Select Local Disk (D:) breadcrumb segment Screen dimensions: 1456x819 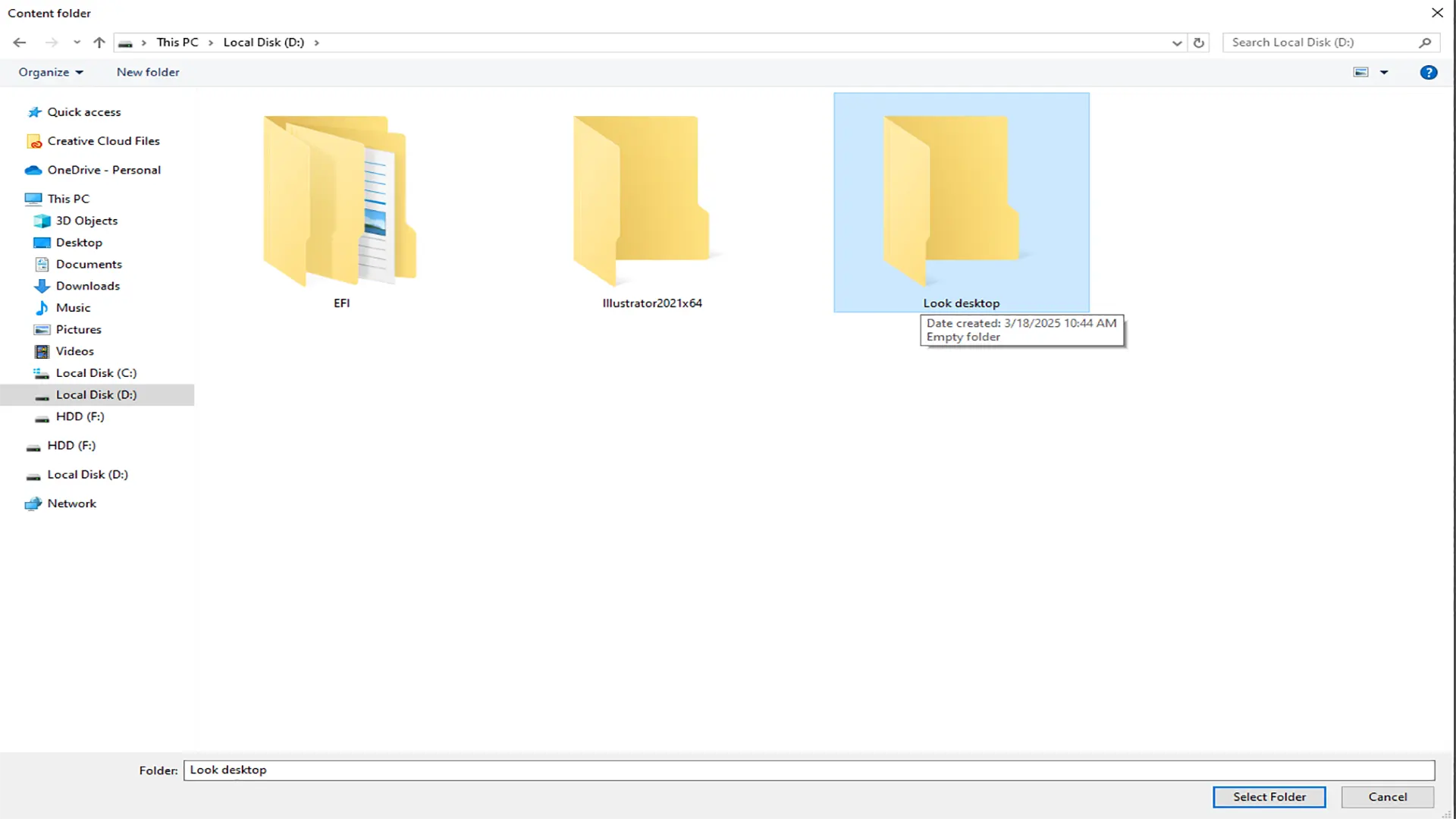pyautogui.click(x=264, y=42)
